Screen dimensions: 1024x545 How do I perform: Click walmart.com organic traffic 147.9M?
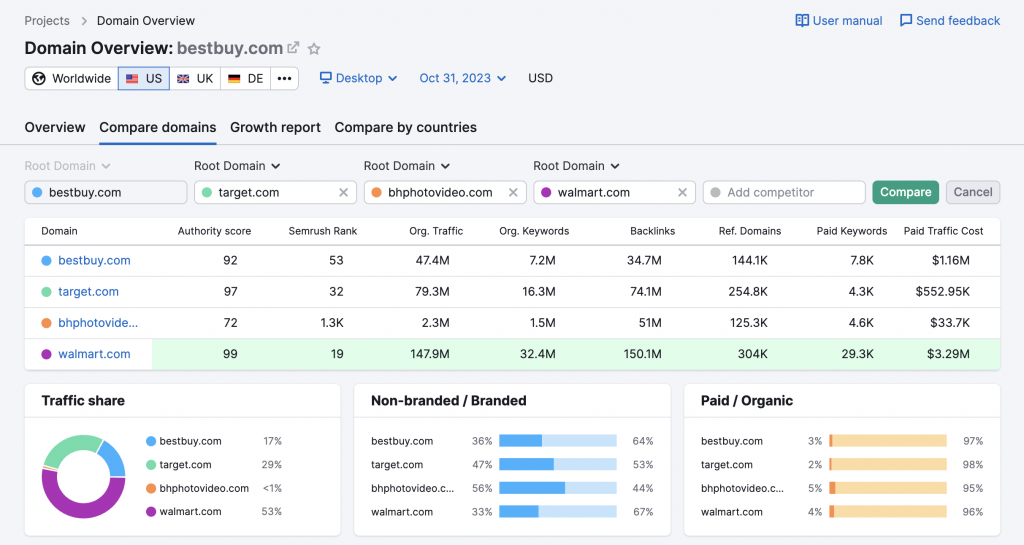click(430, 354)
